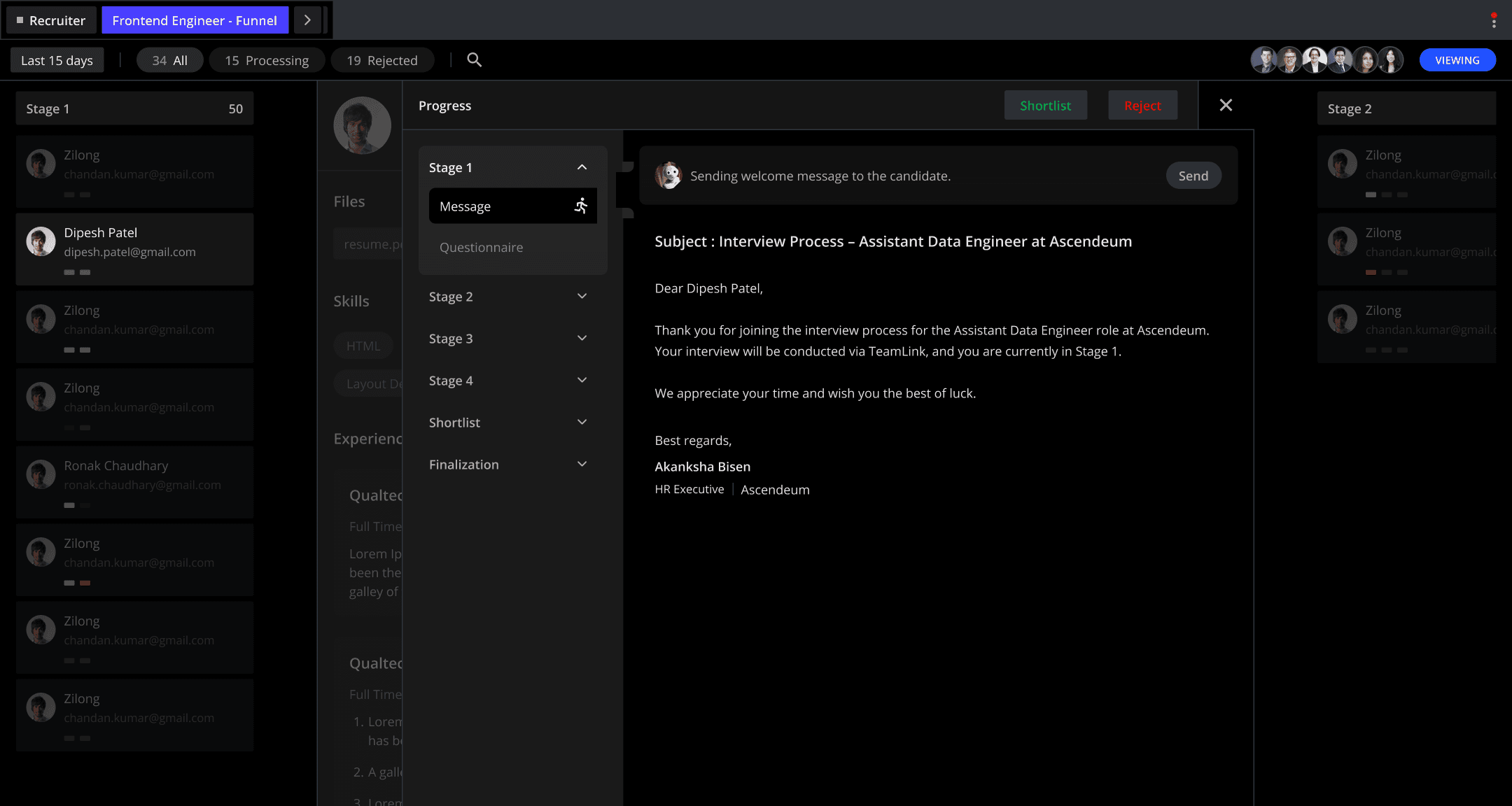Collapse the Stage 1 section
Viewport: 1512px width, 806px height.
(582, 167)
